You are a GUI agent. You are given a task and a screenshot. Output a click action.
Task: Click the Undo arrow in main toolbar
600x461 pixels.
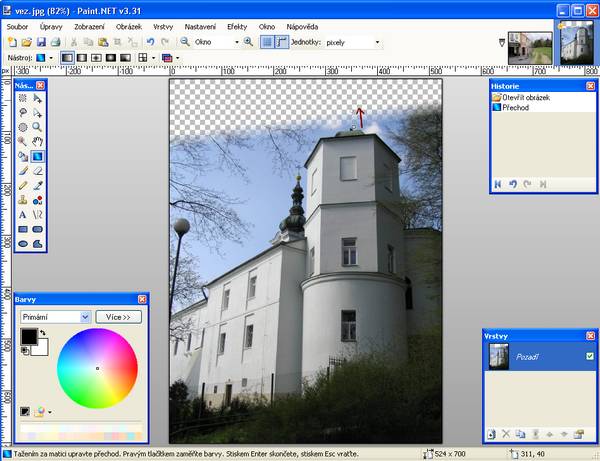point(150,42)
